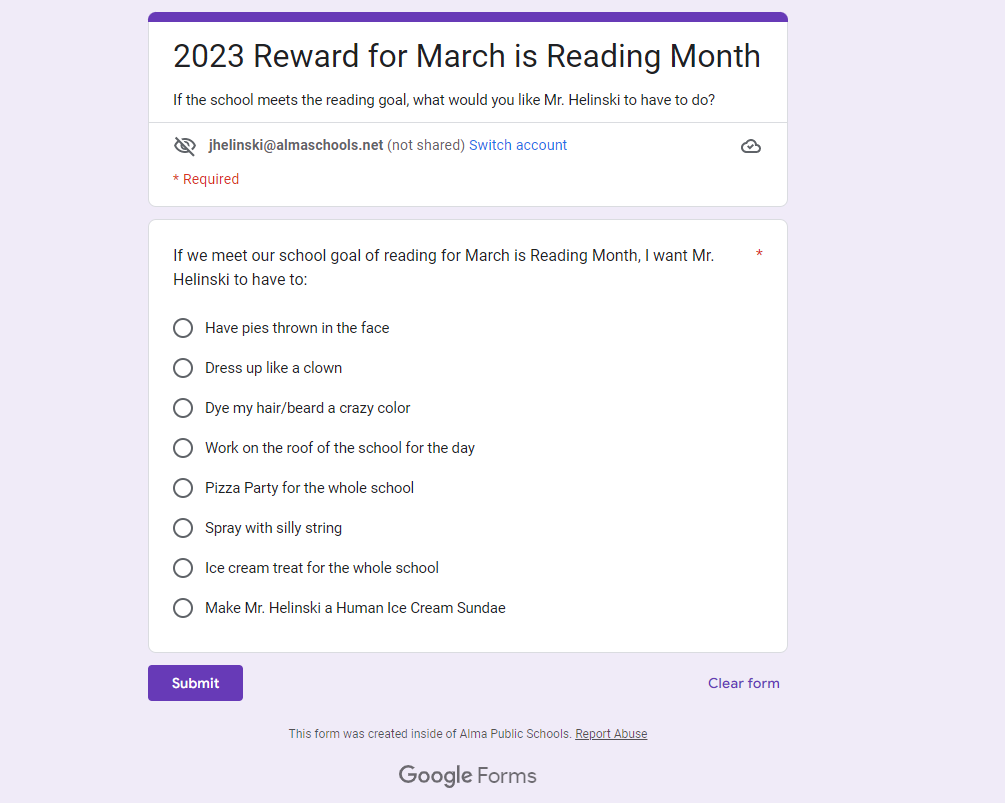Choose "Pizza Party for the whole school"
The image size is (1005, 803).
183,488
